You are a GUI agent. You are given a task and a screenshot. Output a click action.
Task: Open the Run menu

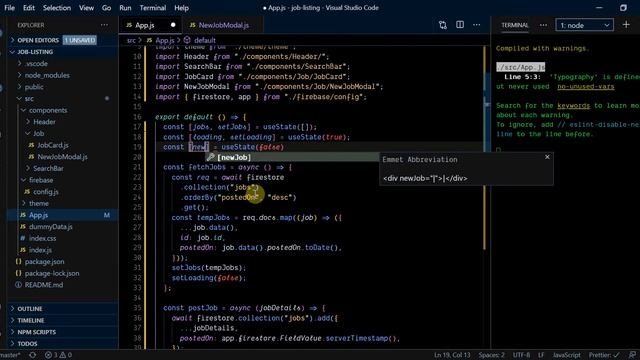click(x=125, y=8)
